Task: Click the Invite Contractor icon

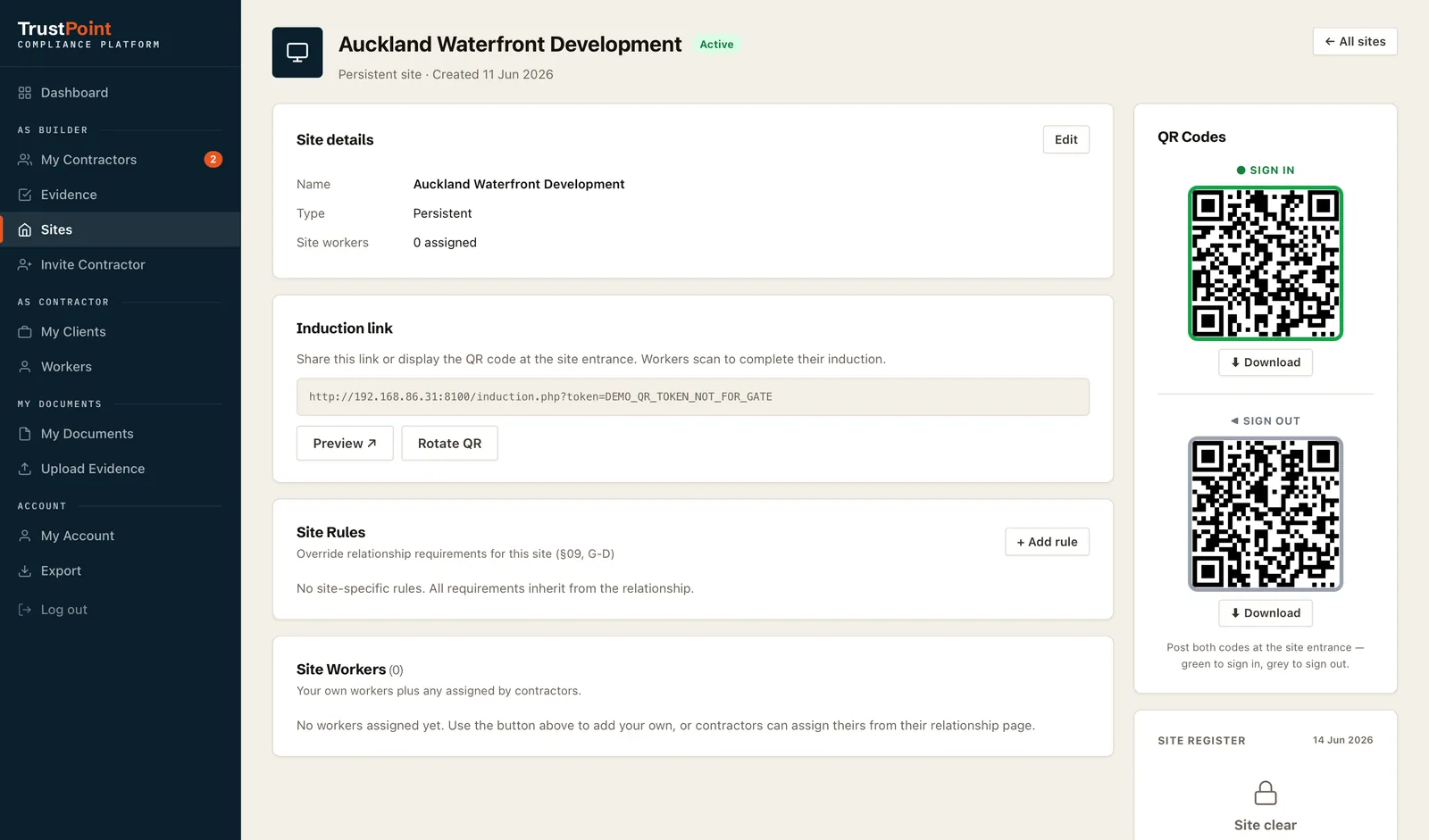Action: click(25, 264)
